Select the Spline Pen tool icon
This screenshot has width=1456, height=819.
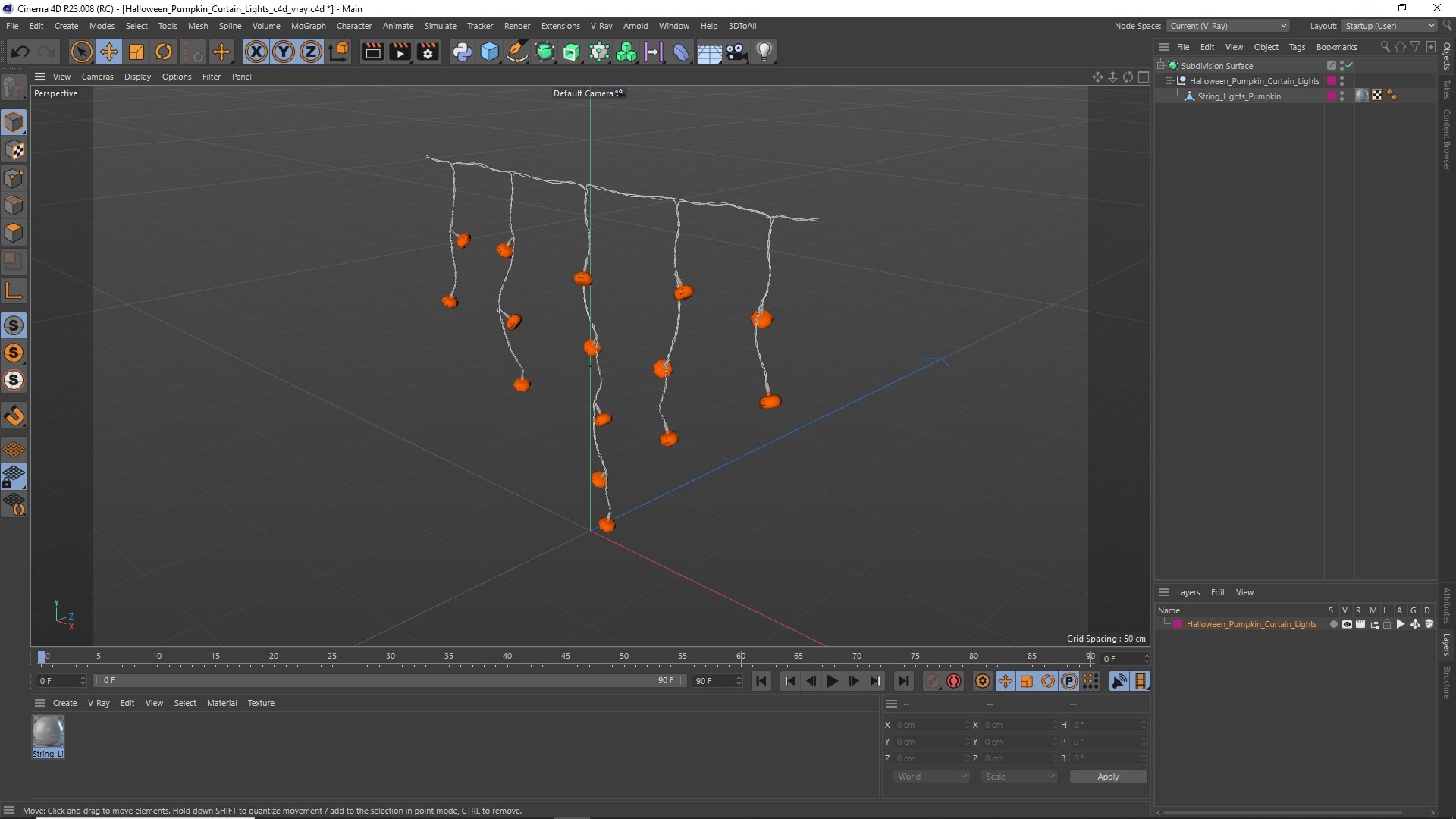coord(517,52)
